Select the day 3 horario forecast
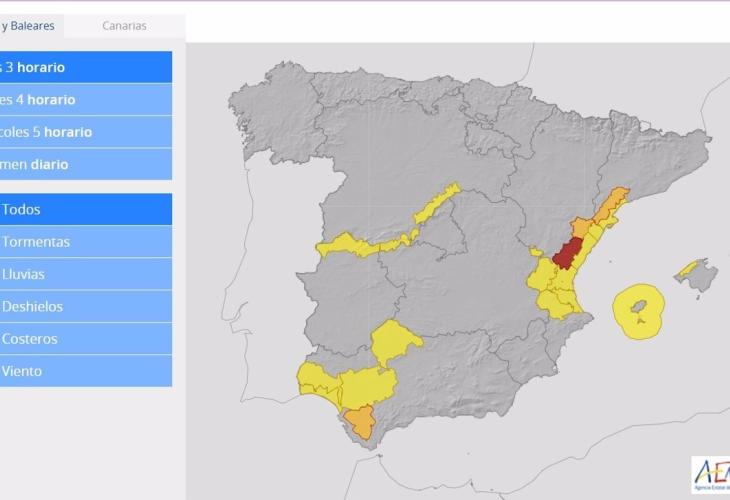This screenshot has width=730, height=500. pyautogui.click(x=85, y=68)
